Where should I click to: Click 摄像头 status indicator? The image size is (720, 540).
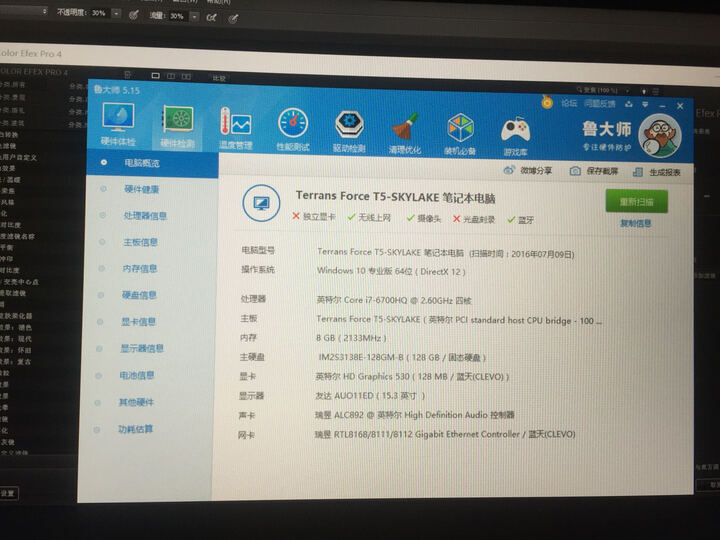click(423, 218)
